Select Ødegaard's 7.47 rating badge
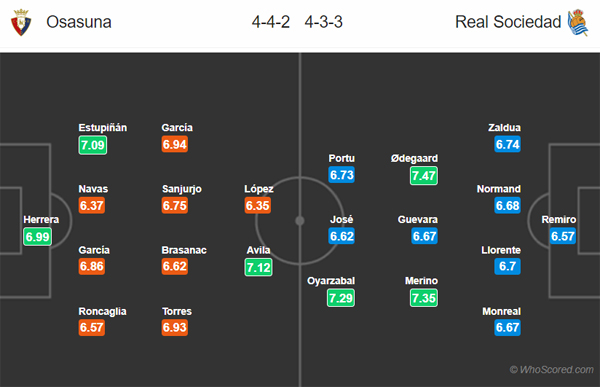The height and width of the screenshot is (387, 600). click(x=424, y=176)
